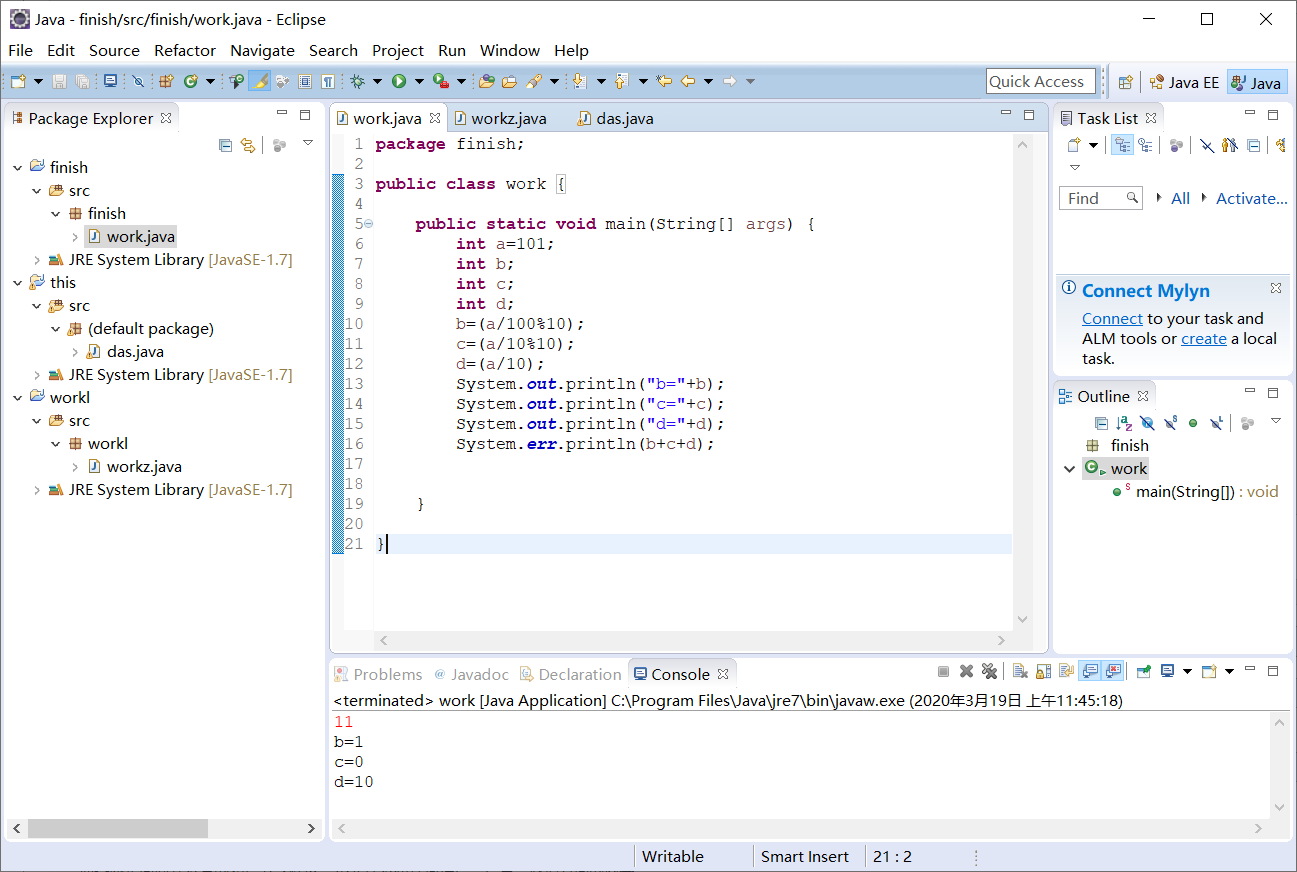Click the Quick Access search field
1297x872 pixels.
pyautogui.click(x=1039, y=82)
